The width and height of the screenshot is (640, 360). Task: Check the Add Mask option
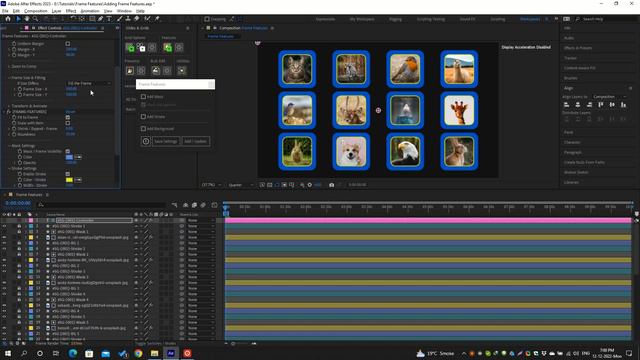click(x=143, y=97)
